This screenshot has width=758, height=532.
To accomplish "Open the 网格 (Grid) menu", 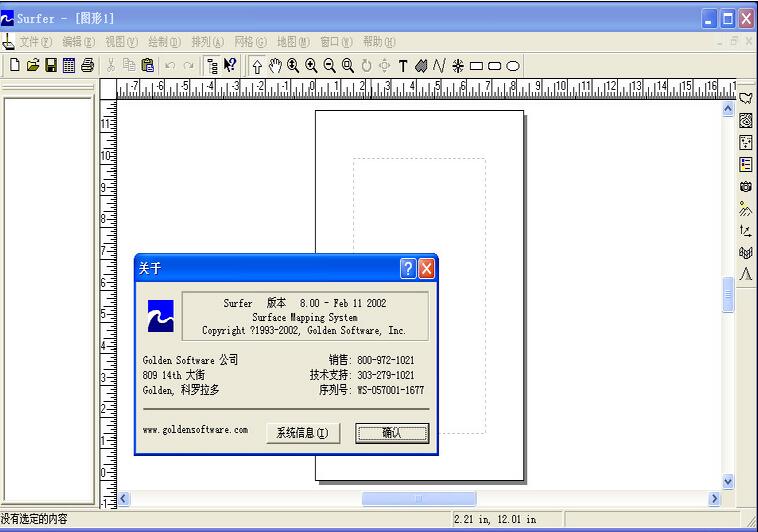I will coord(250,42).
